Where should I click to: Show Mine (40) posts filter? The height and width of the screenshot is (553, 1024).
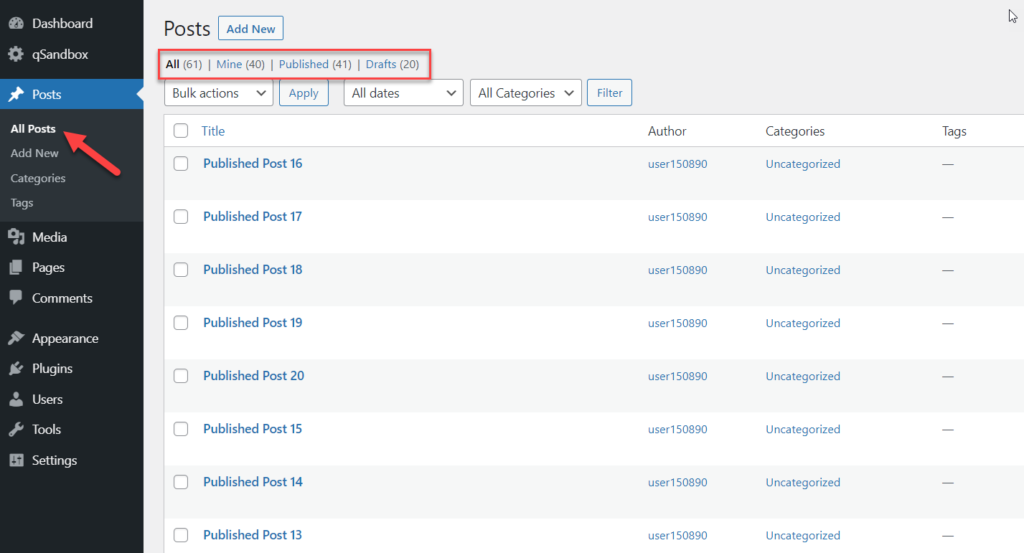point(240,64)
